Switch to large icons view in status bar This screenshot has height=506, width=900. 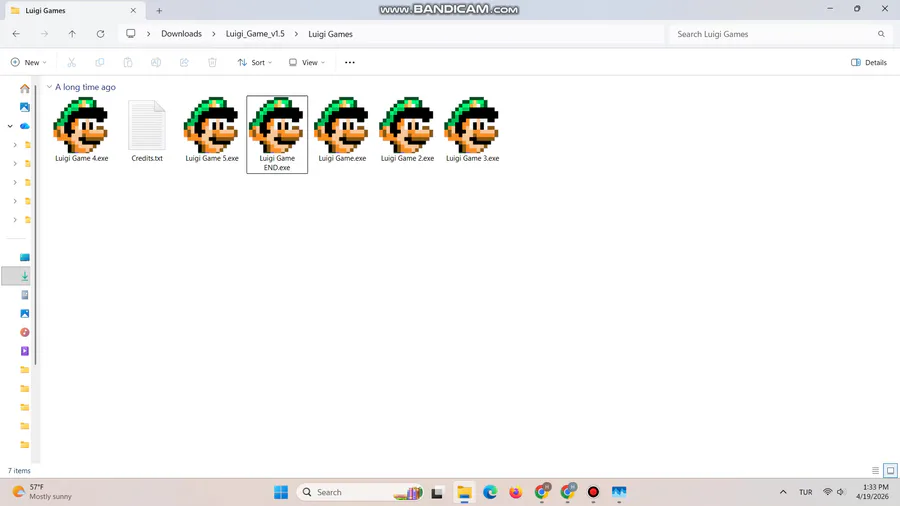tap(890, 470)
